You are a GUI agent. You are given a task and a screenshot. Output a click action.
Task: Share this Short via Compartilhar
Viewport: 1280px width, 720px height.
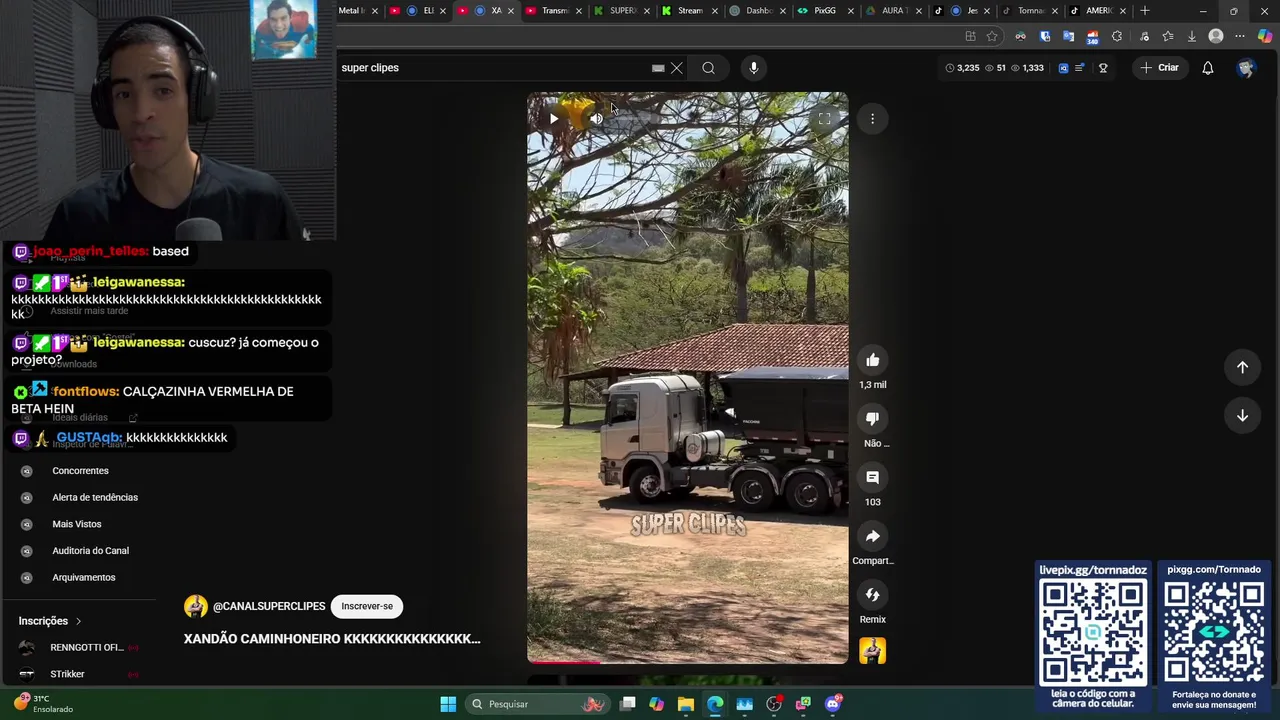[x=872, y=537]
